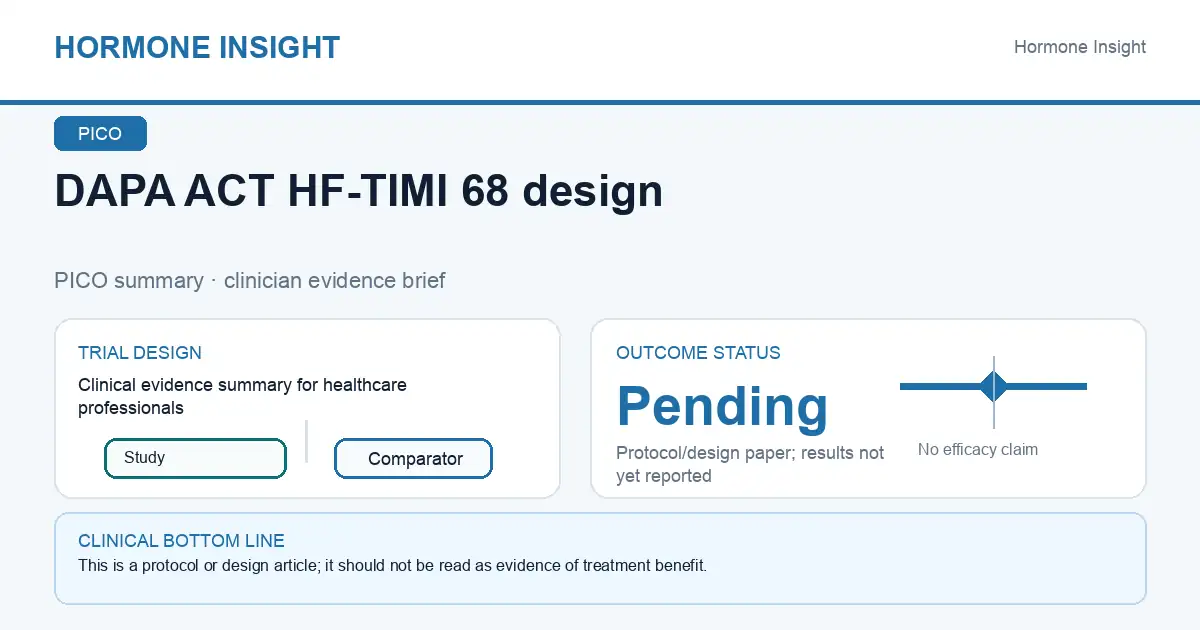Click the OUTCOME STATUS heading
Viewport: 1200px width, 630px height.
pyautogui.click(x=698, y=353)
